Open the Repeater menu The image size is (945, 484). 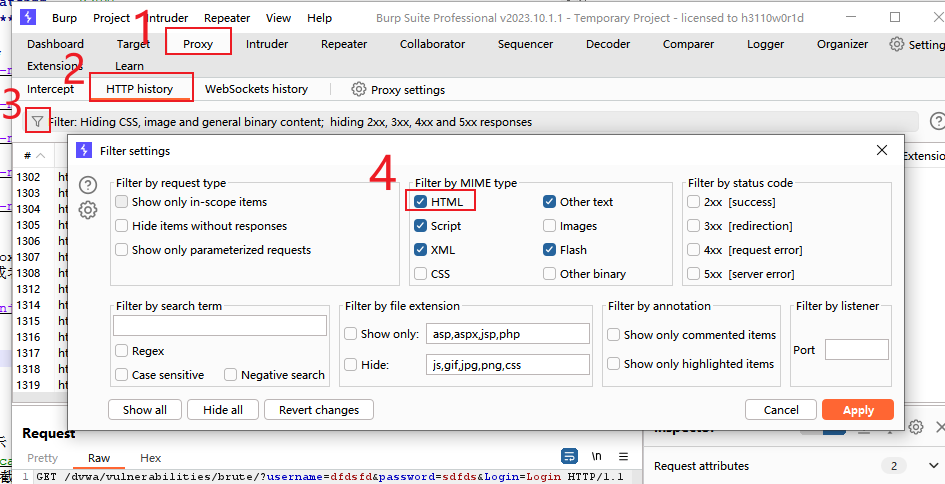pyautogui.click(x=227, y=18)
